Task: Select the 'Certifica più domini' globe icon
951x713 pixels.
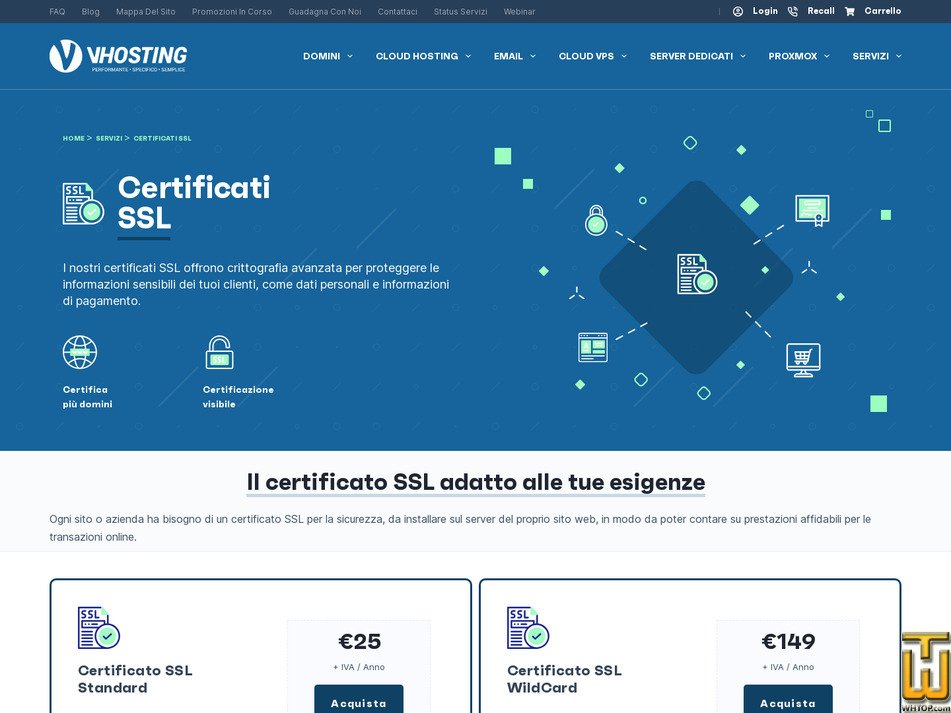Action: tap(80, 352)
